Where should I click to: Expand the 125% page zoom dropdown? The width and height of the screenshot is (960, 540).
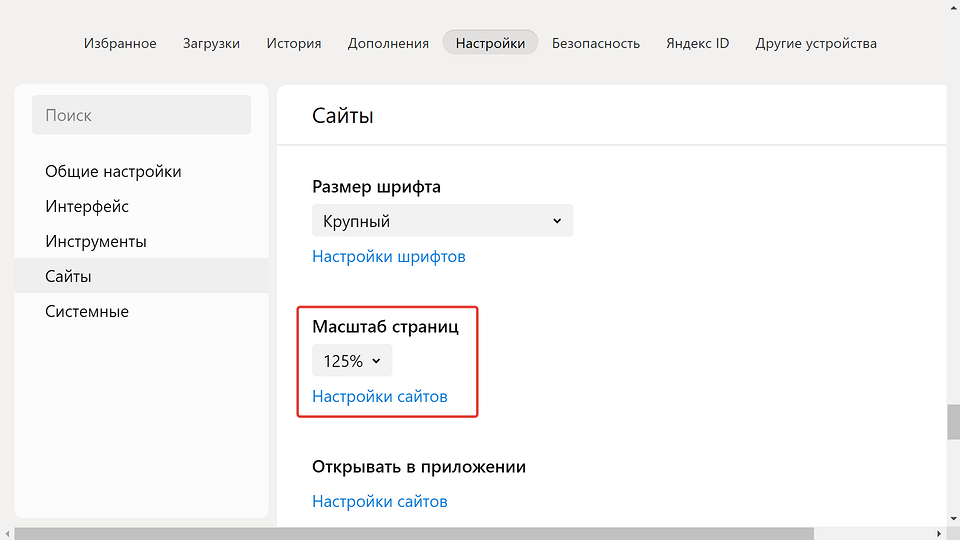(352, 361)
